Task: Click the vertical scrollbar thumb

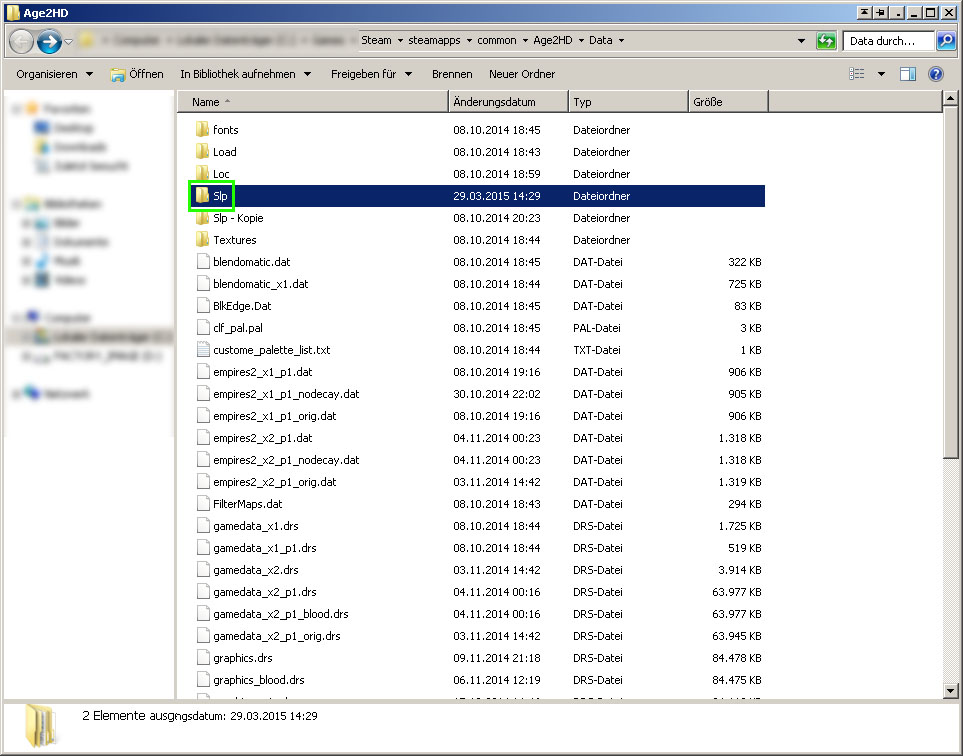Action: coord(950,282)
